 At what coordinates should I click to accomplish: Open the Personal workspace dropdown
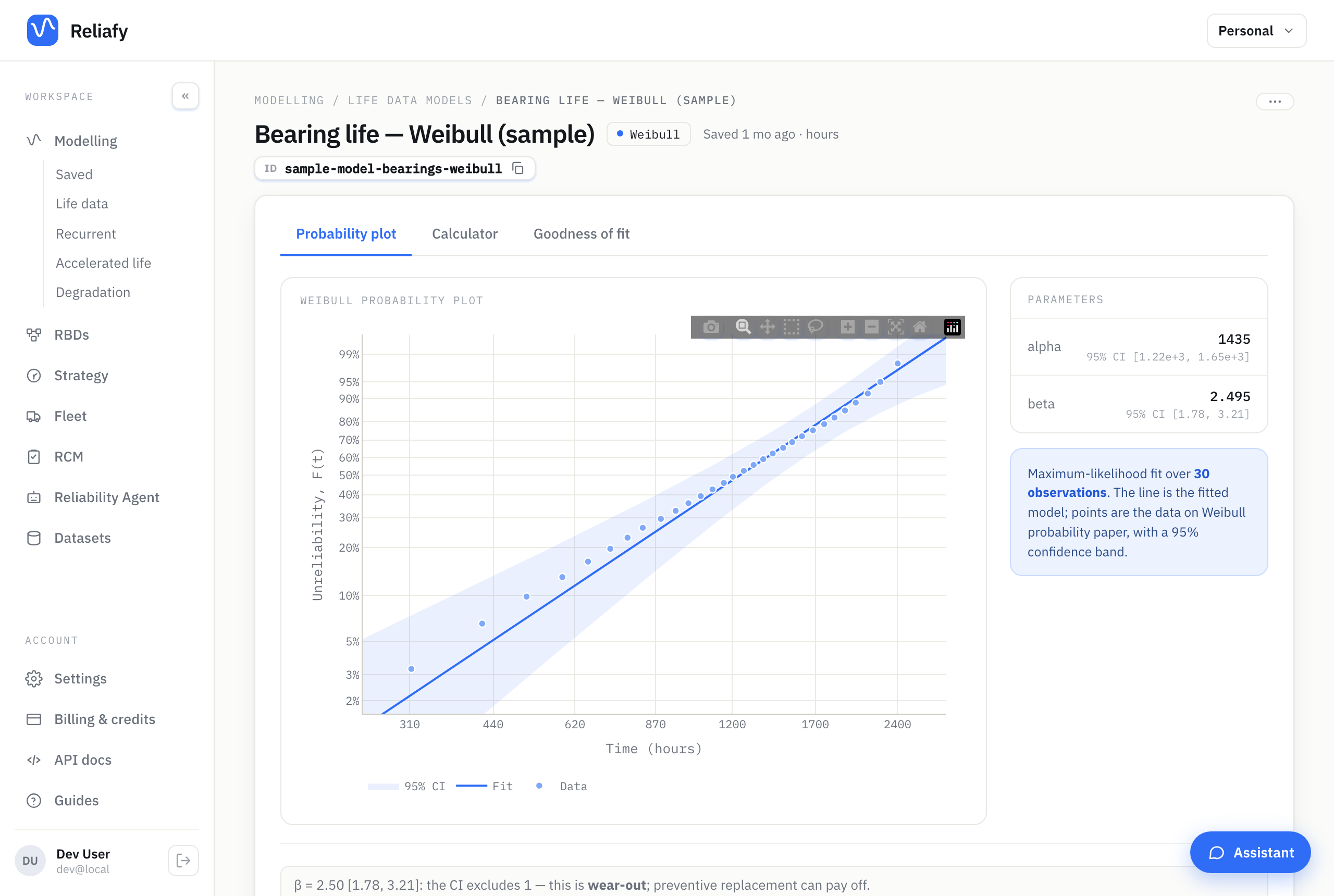coord(1256,31)
